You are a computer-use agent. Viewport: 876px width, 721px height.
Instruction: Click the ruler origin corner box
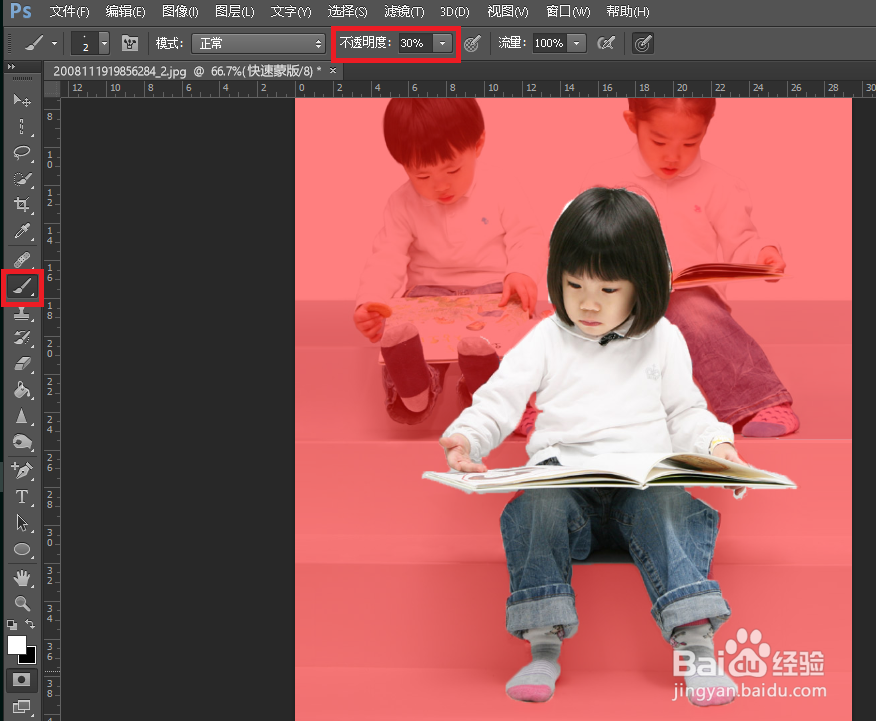click(51, 88)
